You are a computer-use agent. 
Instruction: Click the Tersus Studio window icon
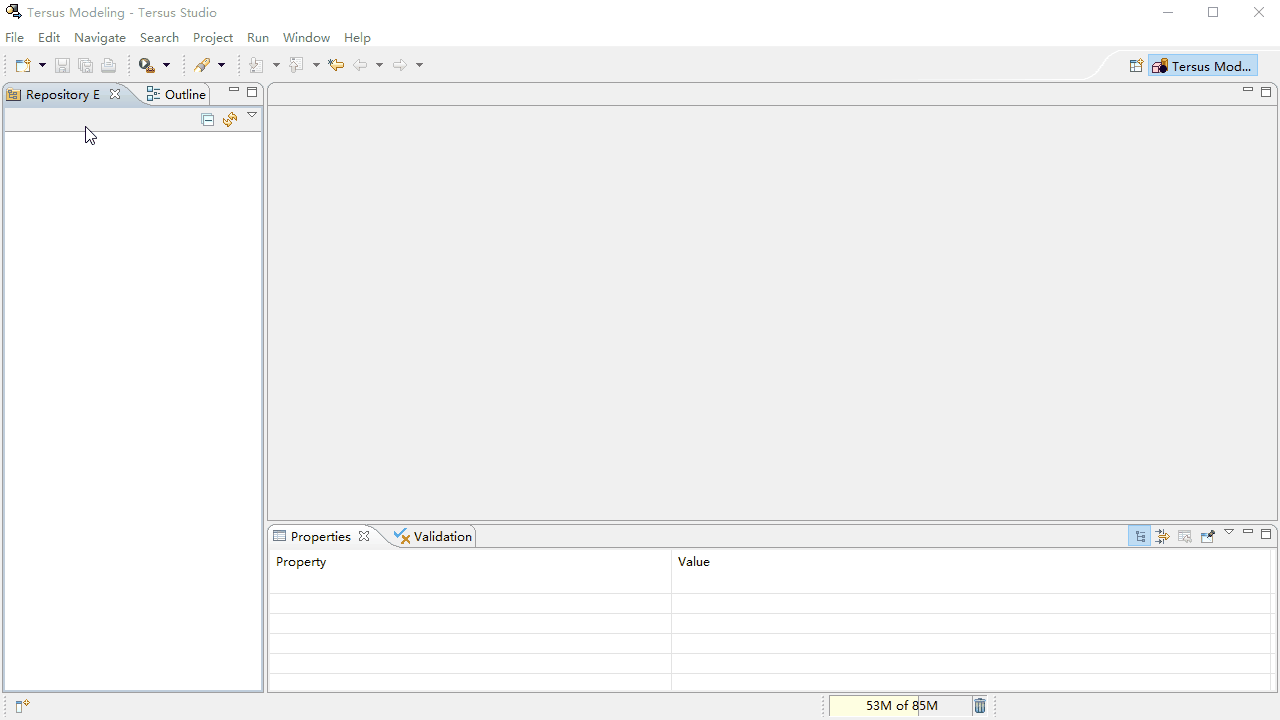[x=14, y=12]
